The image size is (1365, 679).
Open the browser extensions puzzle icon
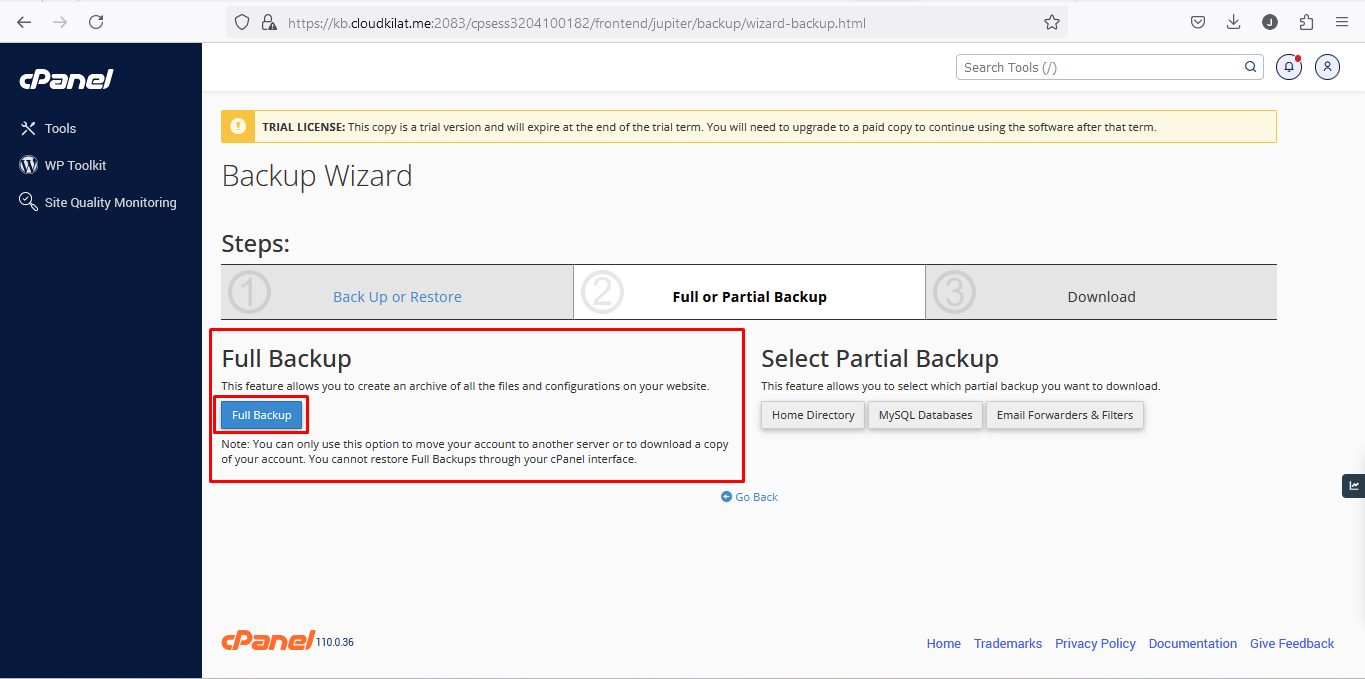(x=1306, y=22)
